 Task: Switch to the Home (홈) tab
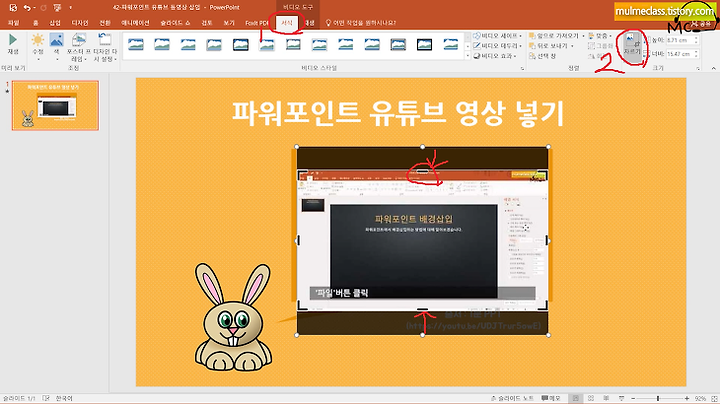[x=35, y=23]
